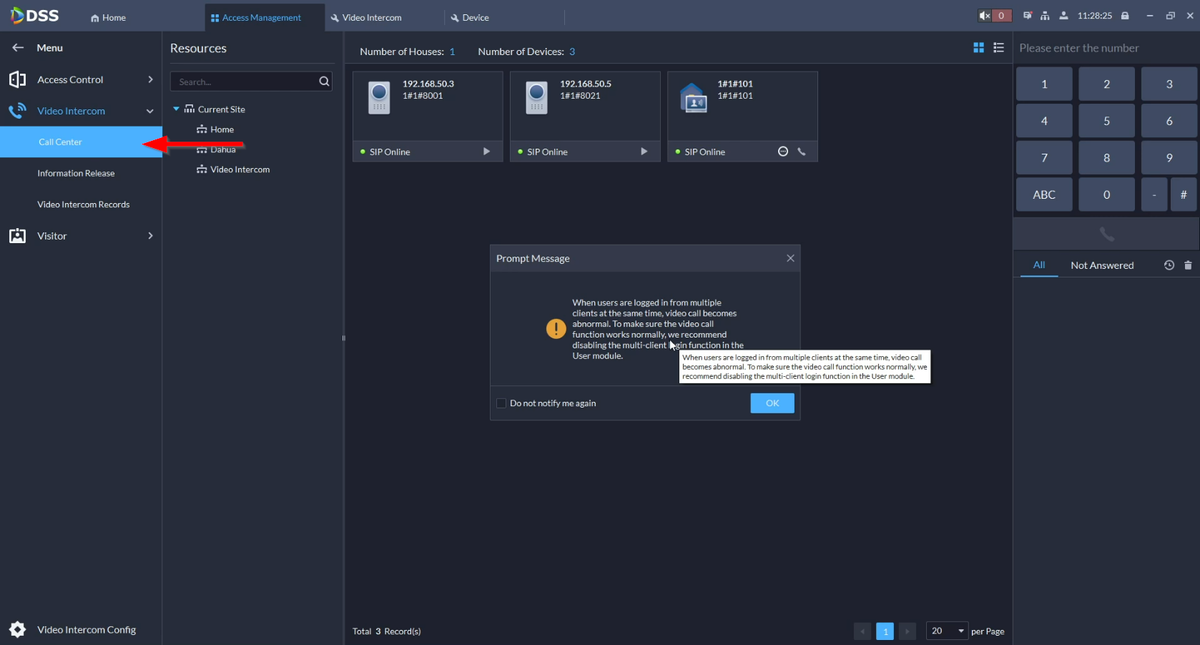Viewport: 1200px width, 645px height.
Task: Open the alarm count badge showing 0
Action: [x=1001, y=16]
